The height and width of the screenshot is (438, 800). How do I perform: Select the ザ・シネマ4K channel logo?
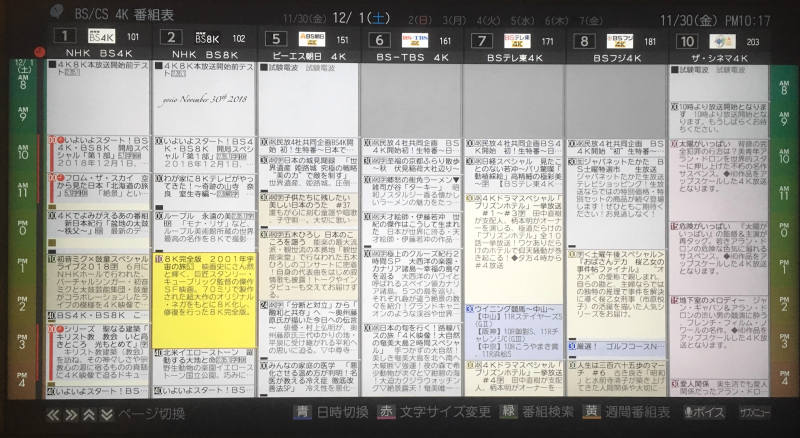point(722,41)
